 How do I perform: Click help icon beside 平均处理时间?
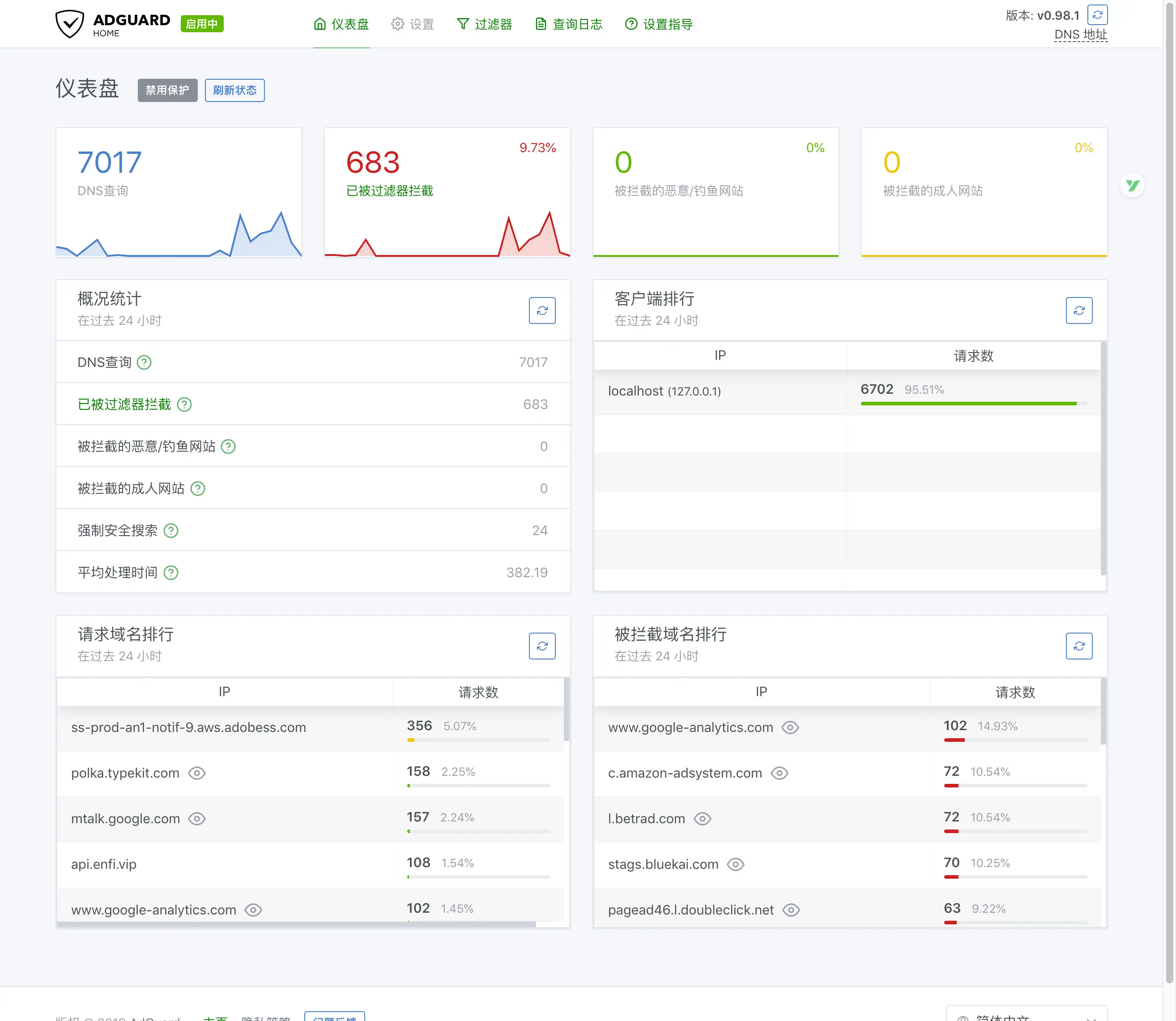pos(171,573)
